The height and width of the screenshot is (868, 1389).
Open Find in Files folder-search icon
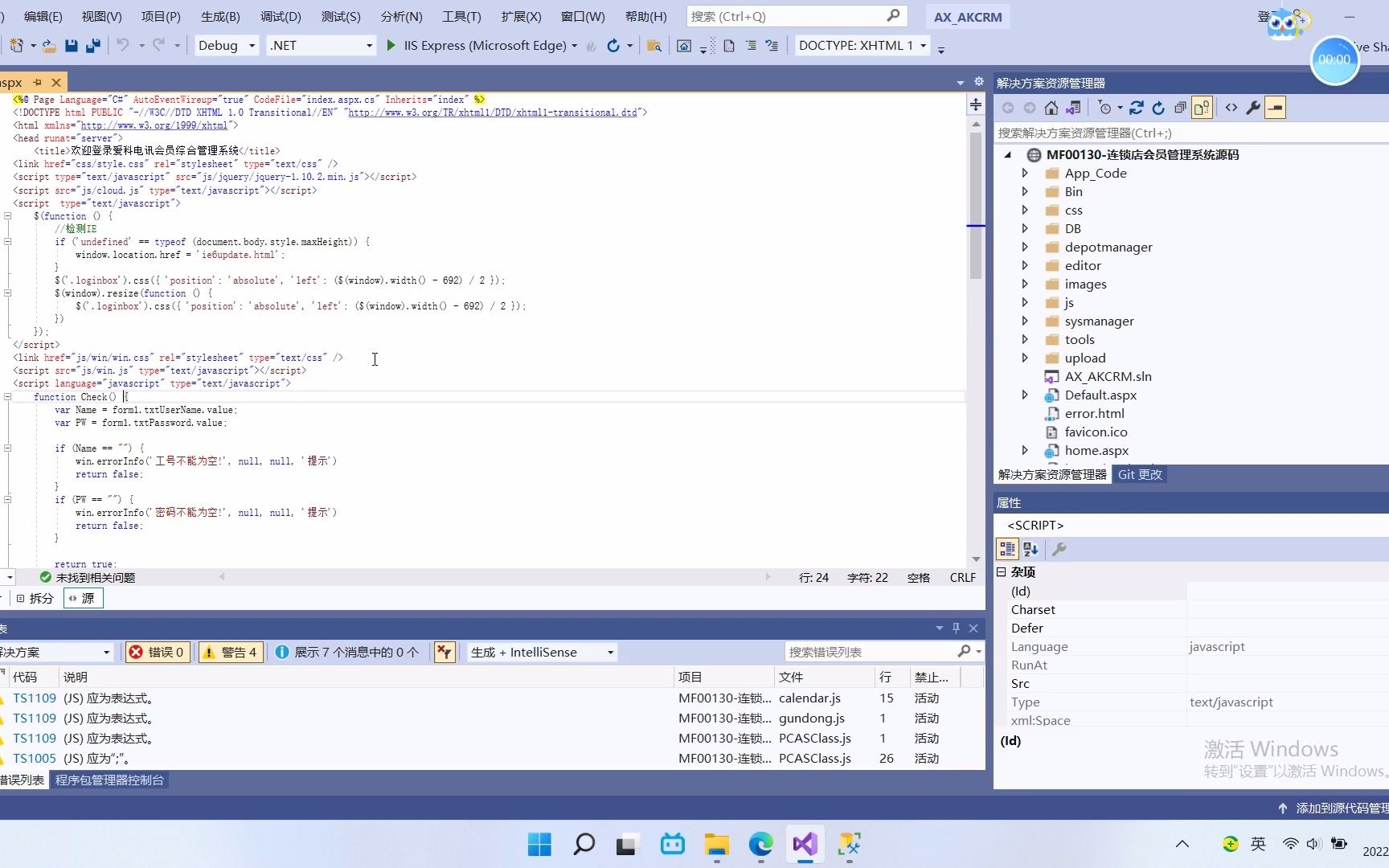(654, 46)
